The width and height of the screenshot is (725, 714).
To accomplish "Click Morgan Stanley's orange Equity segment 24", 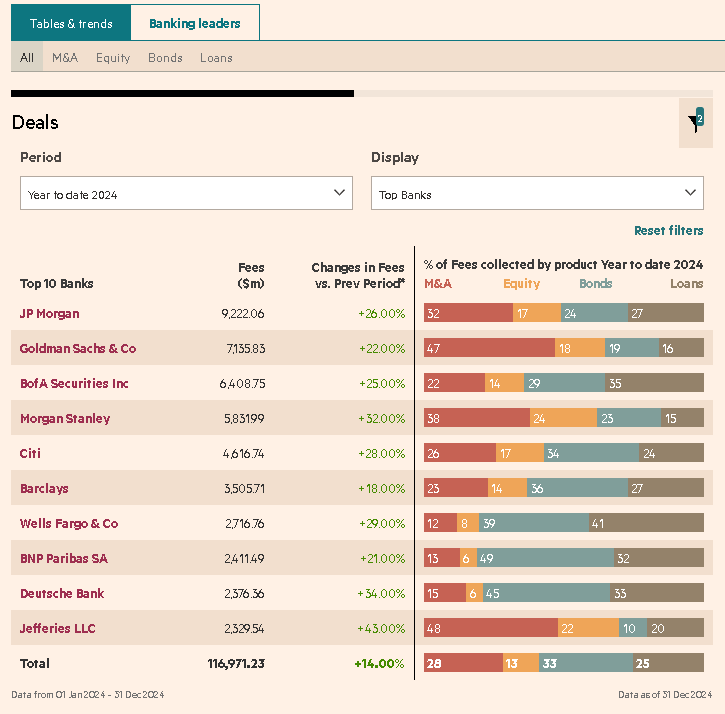I will 563,418.
